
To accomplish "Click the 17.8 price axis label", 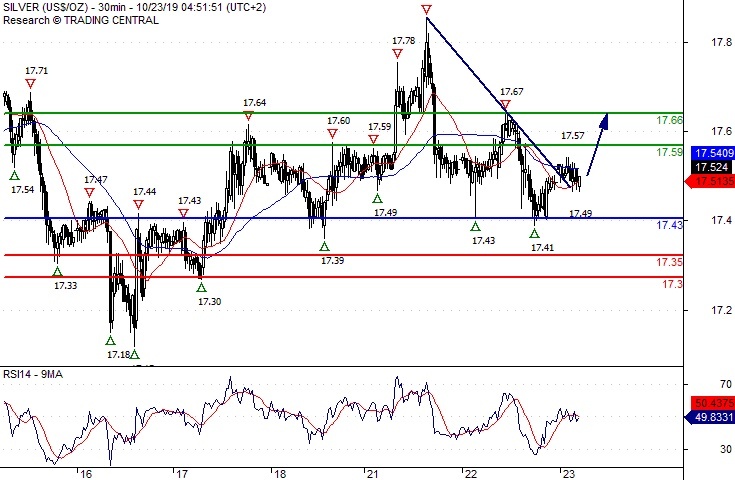I will 721,42.
